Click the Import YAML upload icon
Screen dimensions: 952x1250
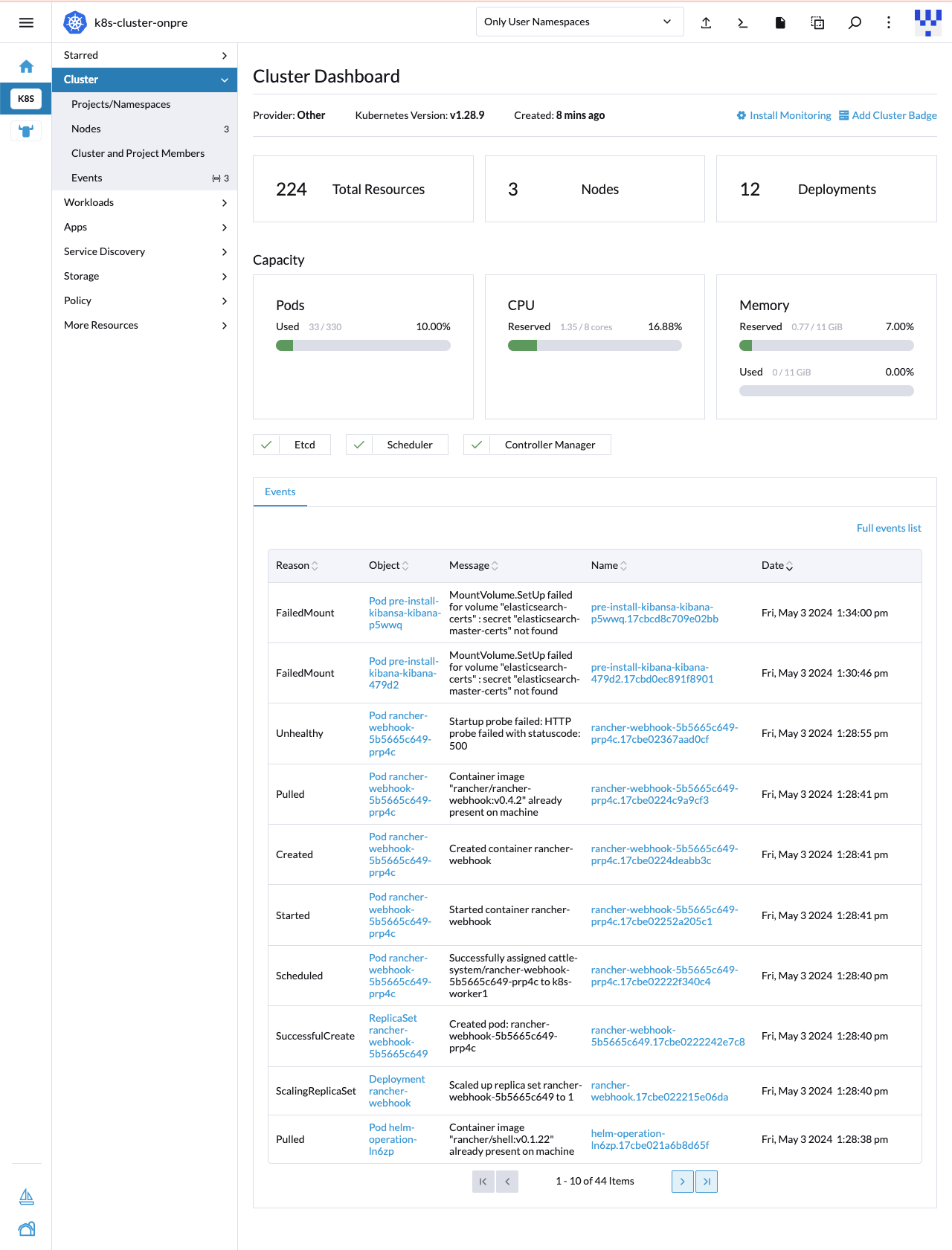[x=706, y=22]
